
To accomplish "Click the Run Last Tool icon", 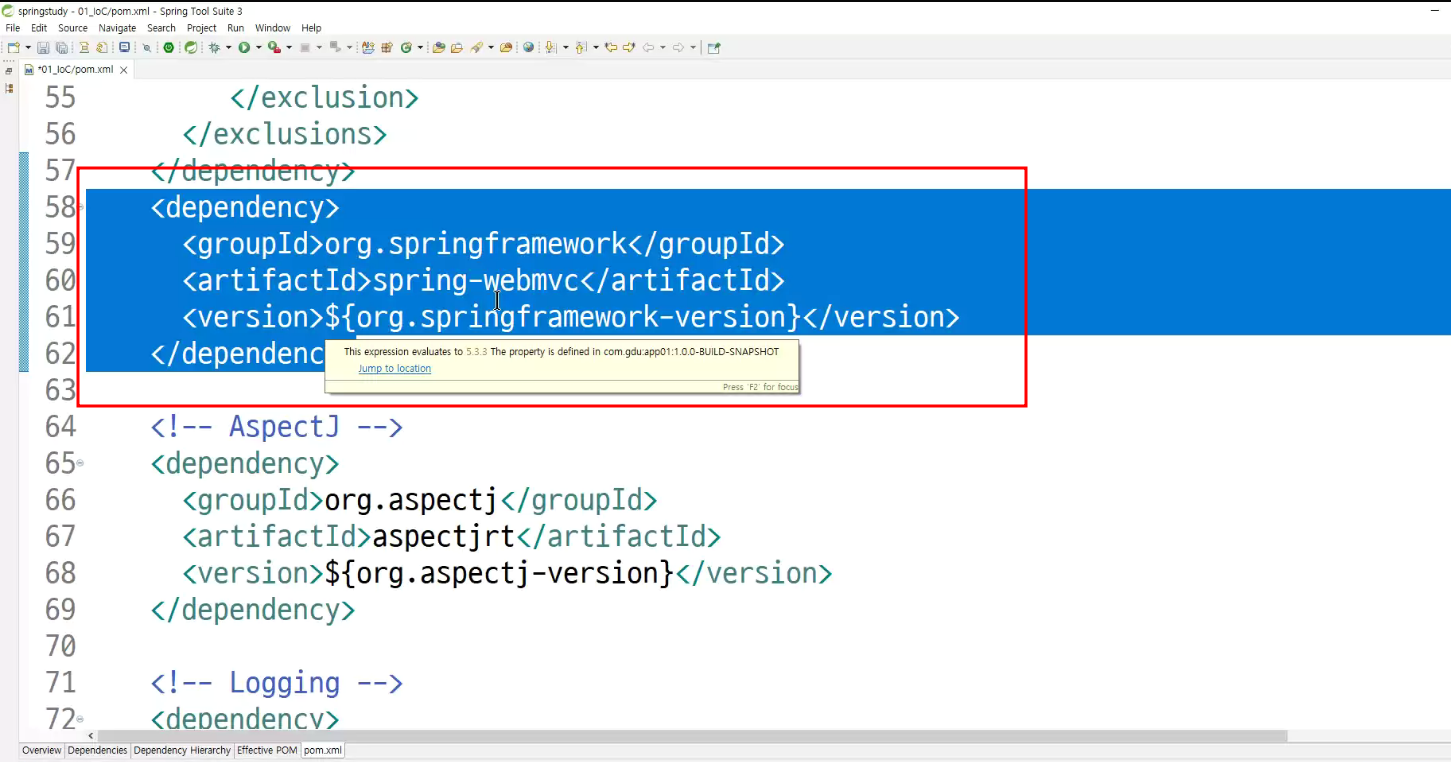I will pos(273,47).
